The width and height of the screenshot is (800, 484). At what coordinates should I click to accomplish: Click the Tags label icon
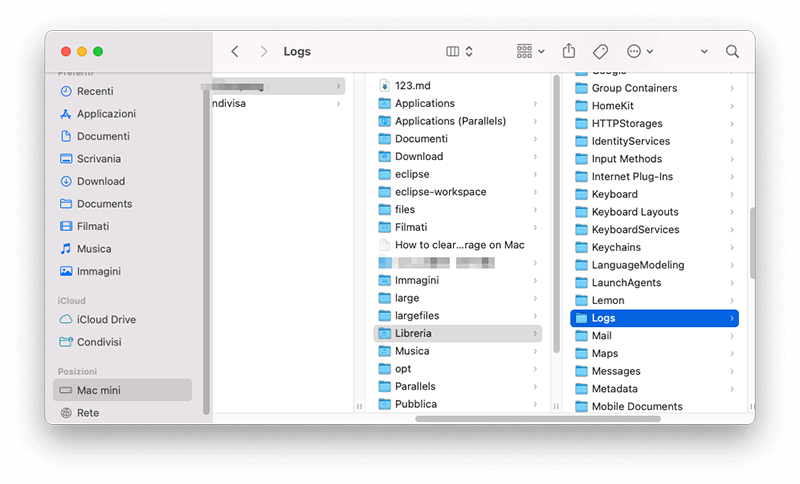point(601,52)
